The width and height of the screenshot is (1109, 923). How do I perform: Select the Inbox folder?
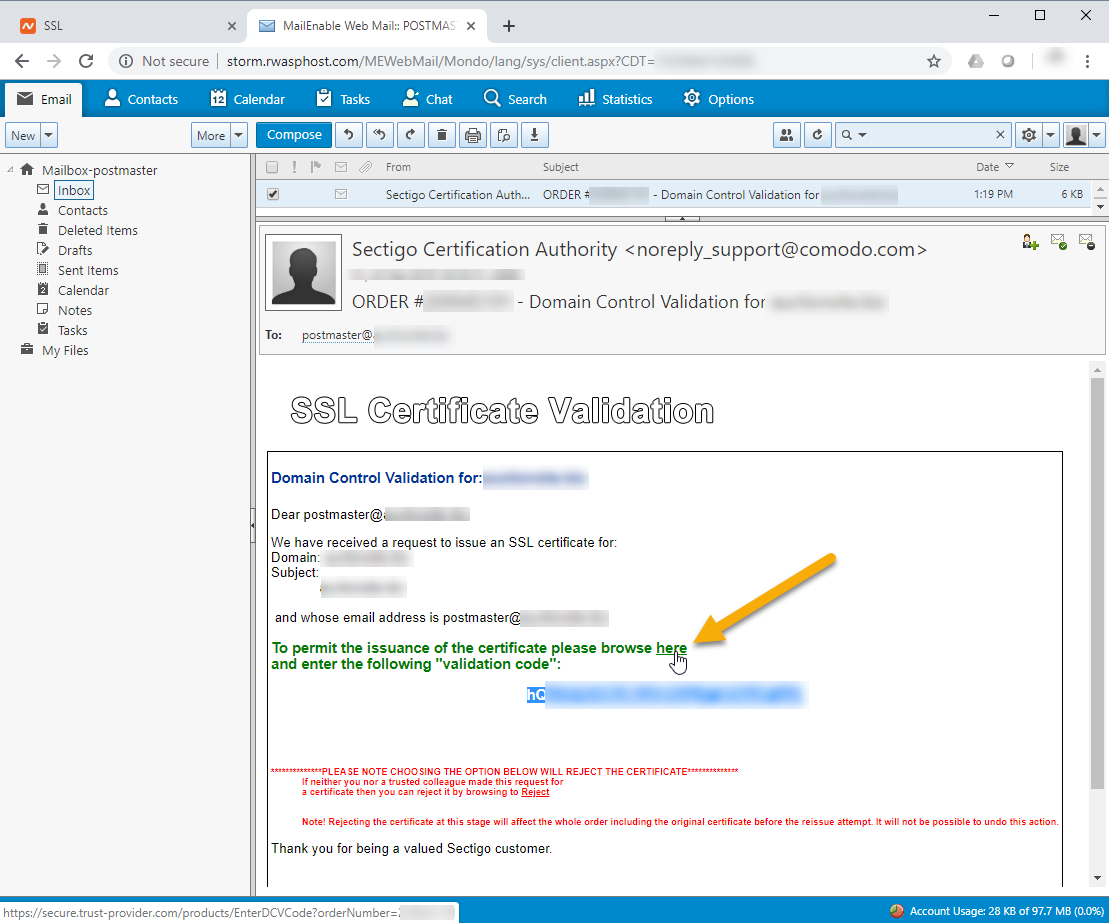click(74, 190)
